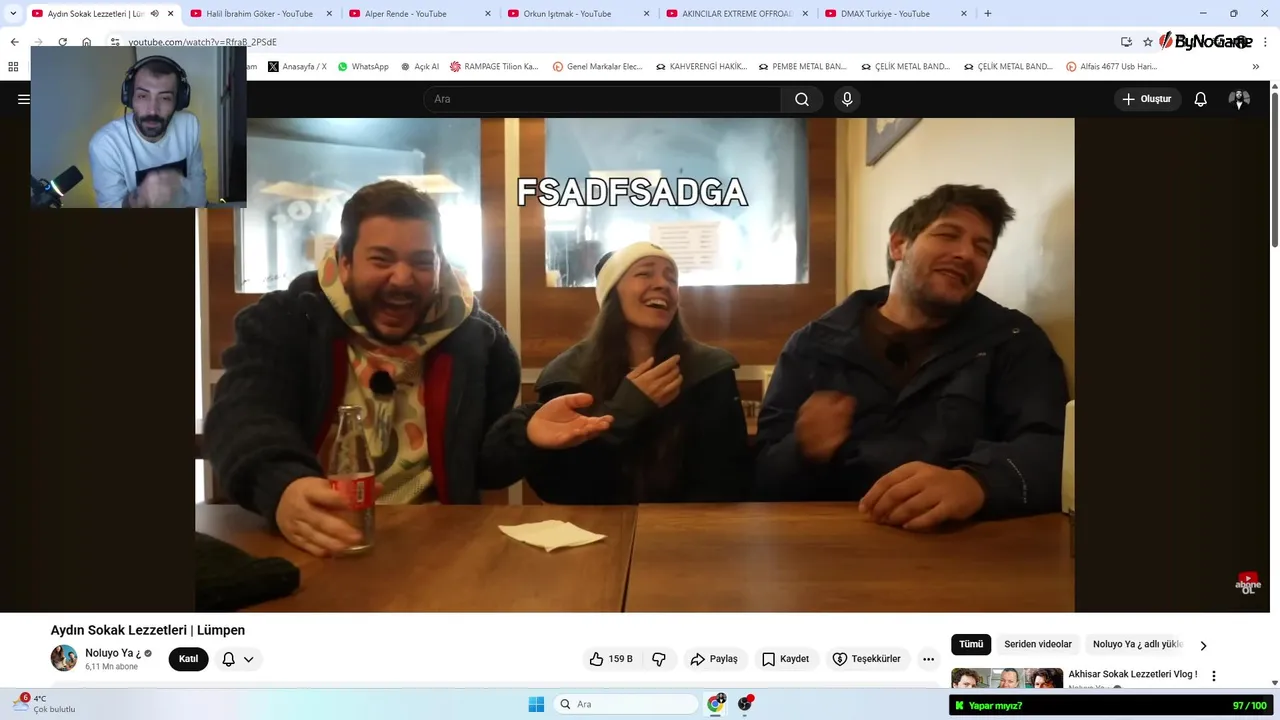This screenshot has height=720, width=1280.
Task: Click the install/cast icon in address bar
Action: click(x=1126, y=42)
